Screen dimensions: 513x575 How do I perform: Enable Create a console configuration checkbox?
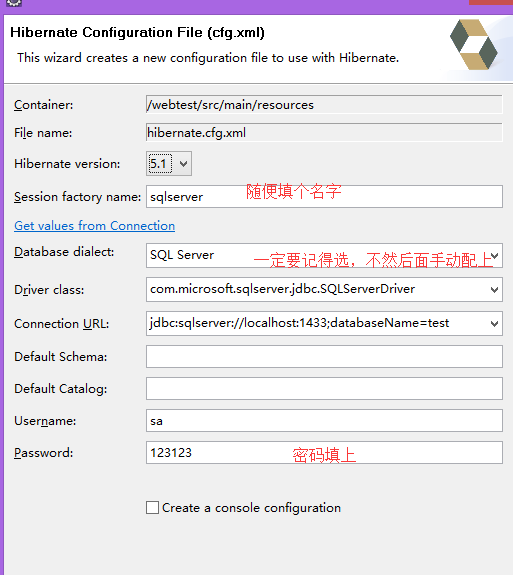tap(152, 508)
